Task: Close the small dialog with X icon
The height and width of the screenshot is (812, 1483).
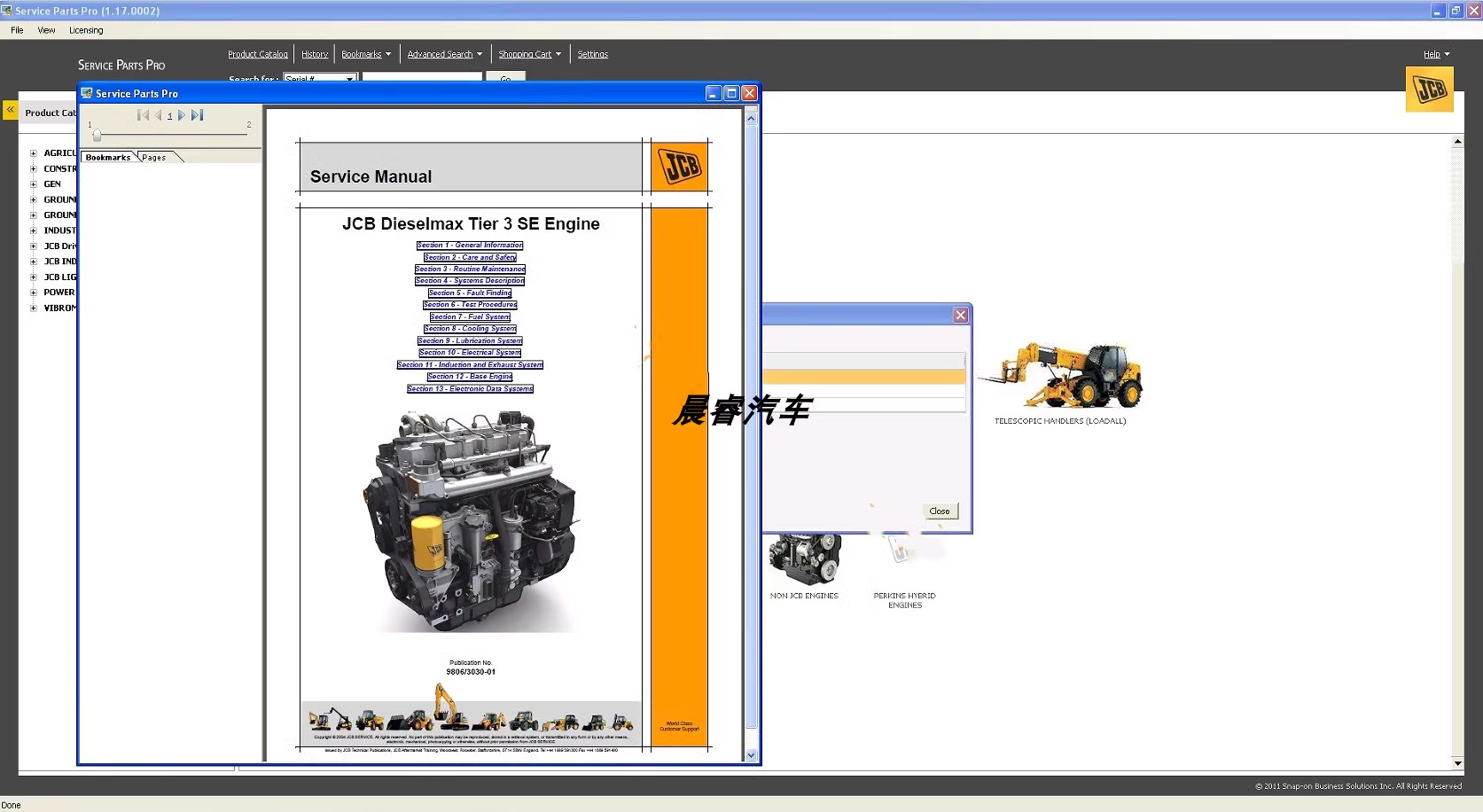Action: point(960,315)
